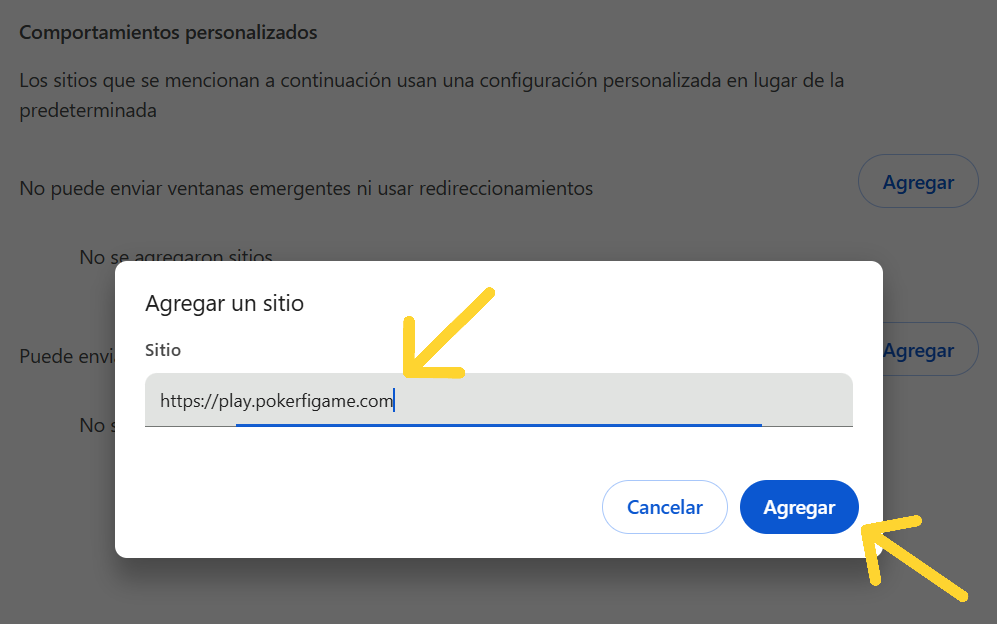Screen dimensions: 997x624
Task: Focus the Sitio text field
Action: coord(498,400)
